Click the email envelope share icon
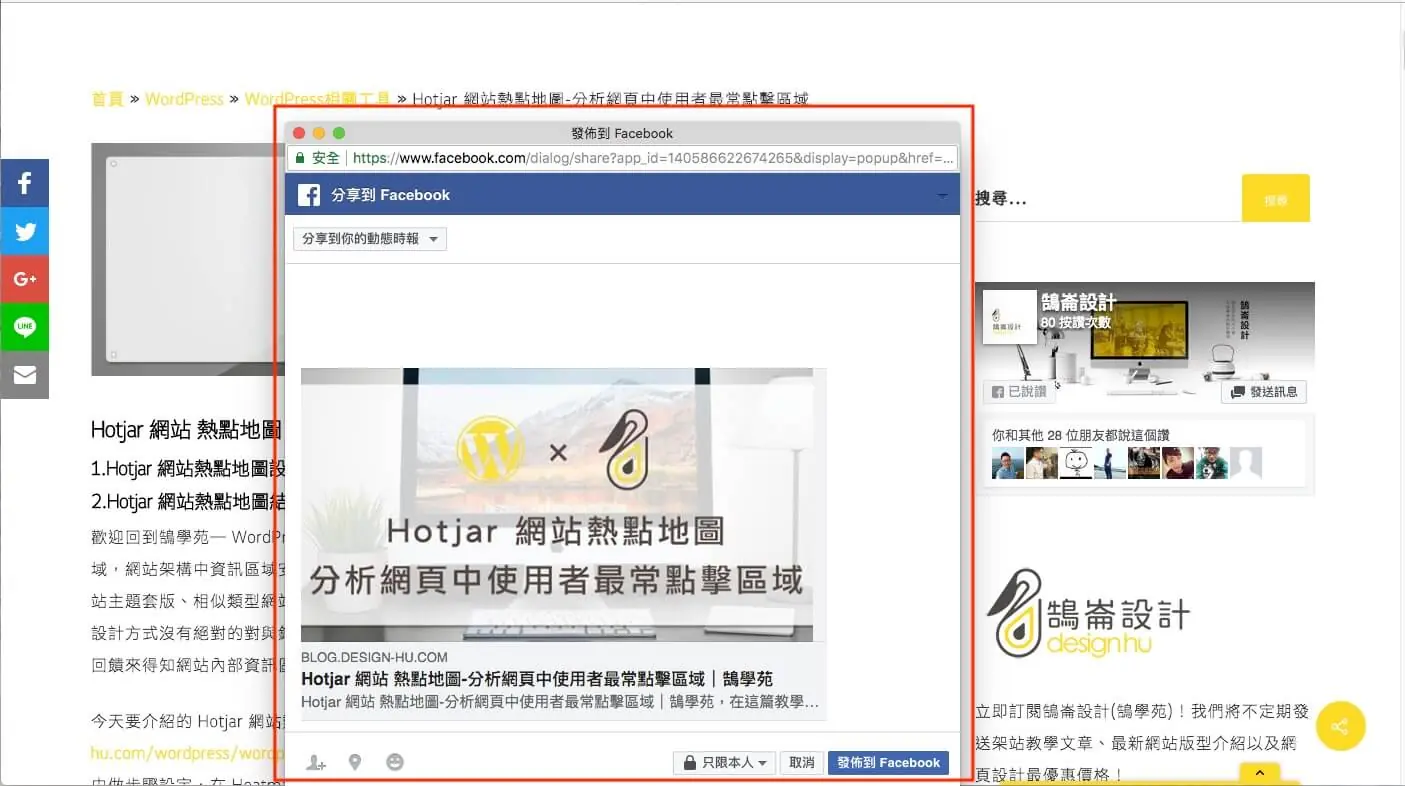Viewport: 1405px width, 786px height. 24,375
